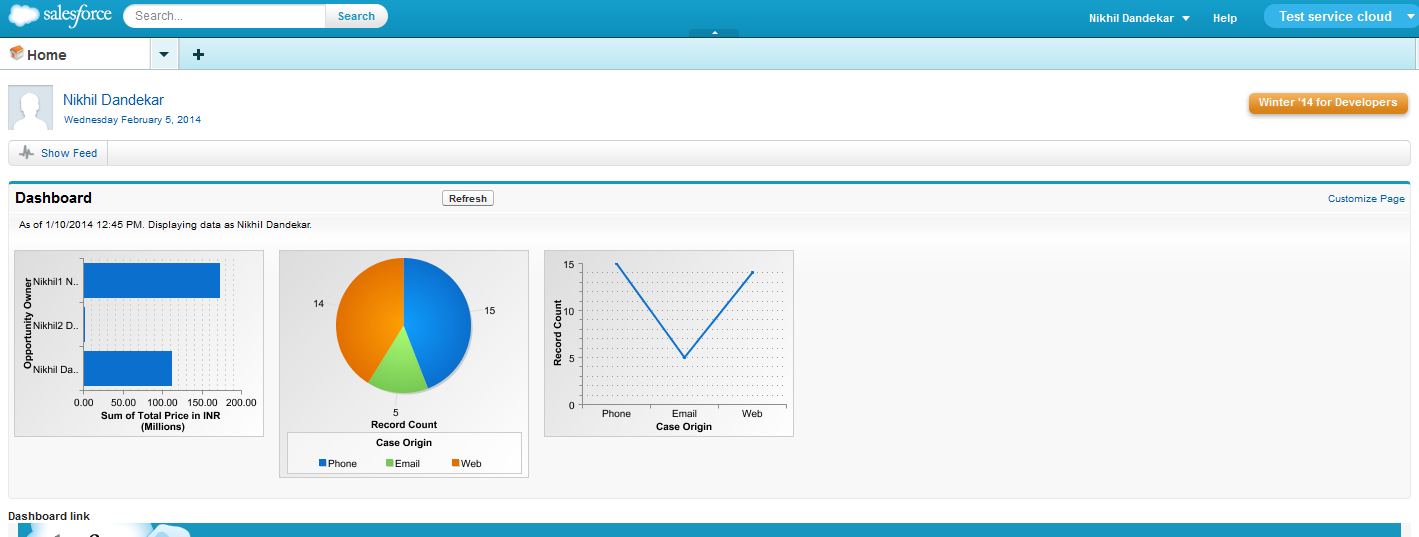
Task: Click the Email data point on line chart
Action: tap(684, 357)
